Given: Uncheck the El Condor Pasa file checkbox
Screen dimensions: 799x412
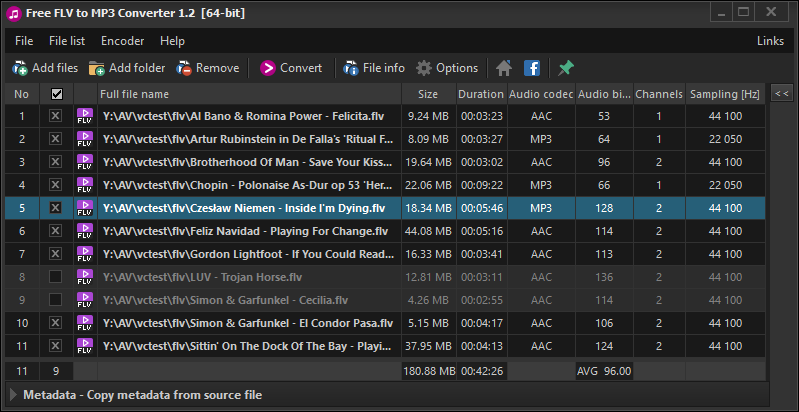Looking at the screenshot, I should click(56, 323).
